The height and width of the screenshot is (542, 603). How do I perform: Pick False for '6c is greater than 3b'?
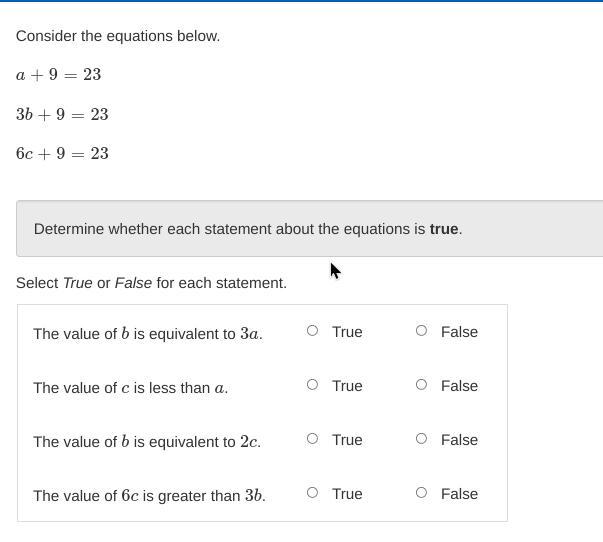click(x=421, y=493)
